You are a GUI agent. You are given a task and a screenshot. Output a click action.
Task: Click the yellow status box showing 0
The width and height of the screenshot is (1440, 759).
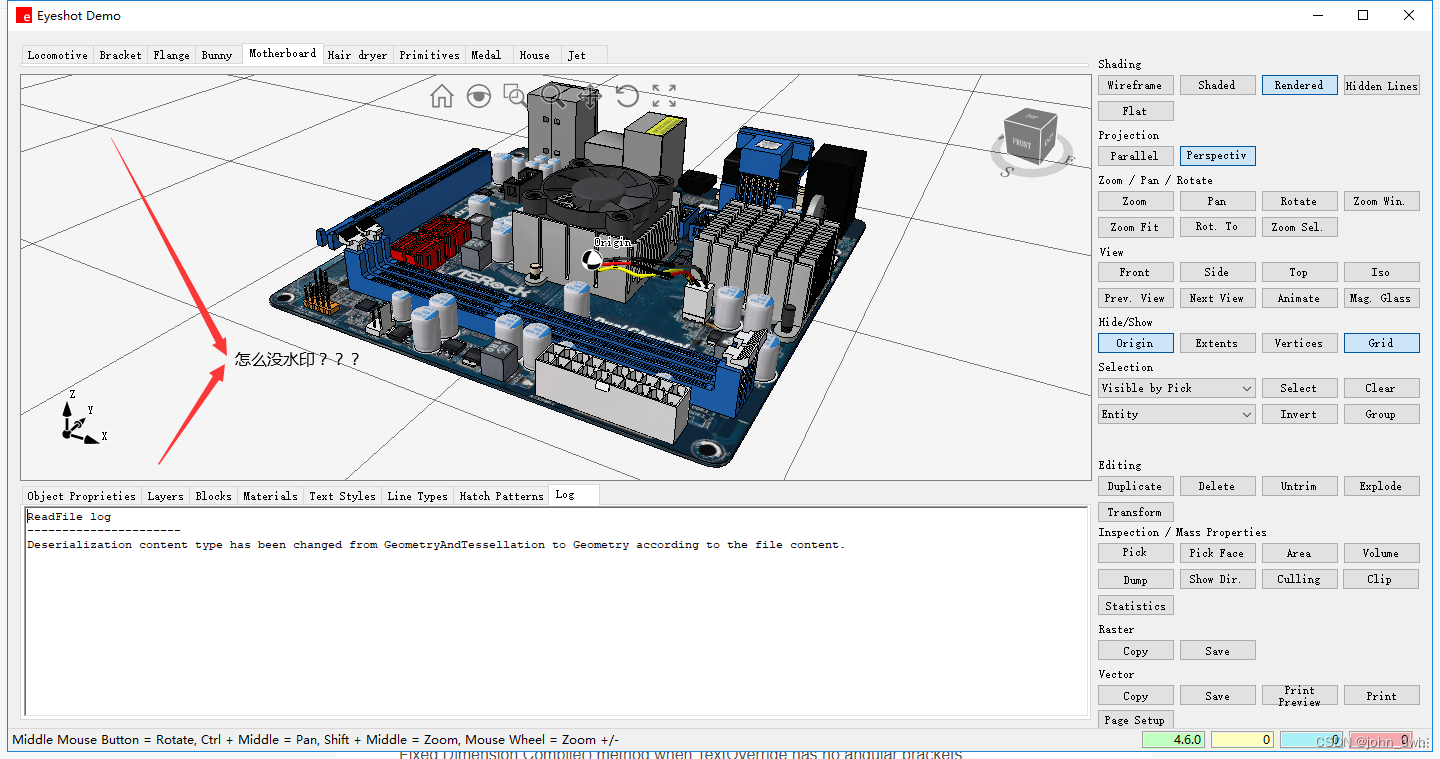point(1242,740)
